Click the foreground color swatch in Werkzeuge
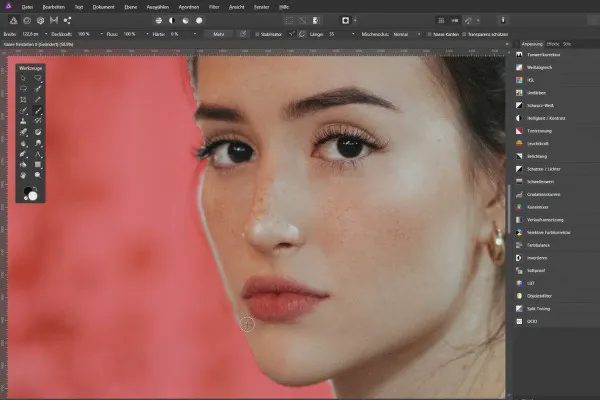This screenshot has height=400, width=600. click(27, 189)
